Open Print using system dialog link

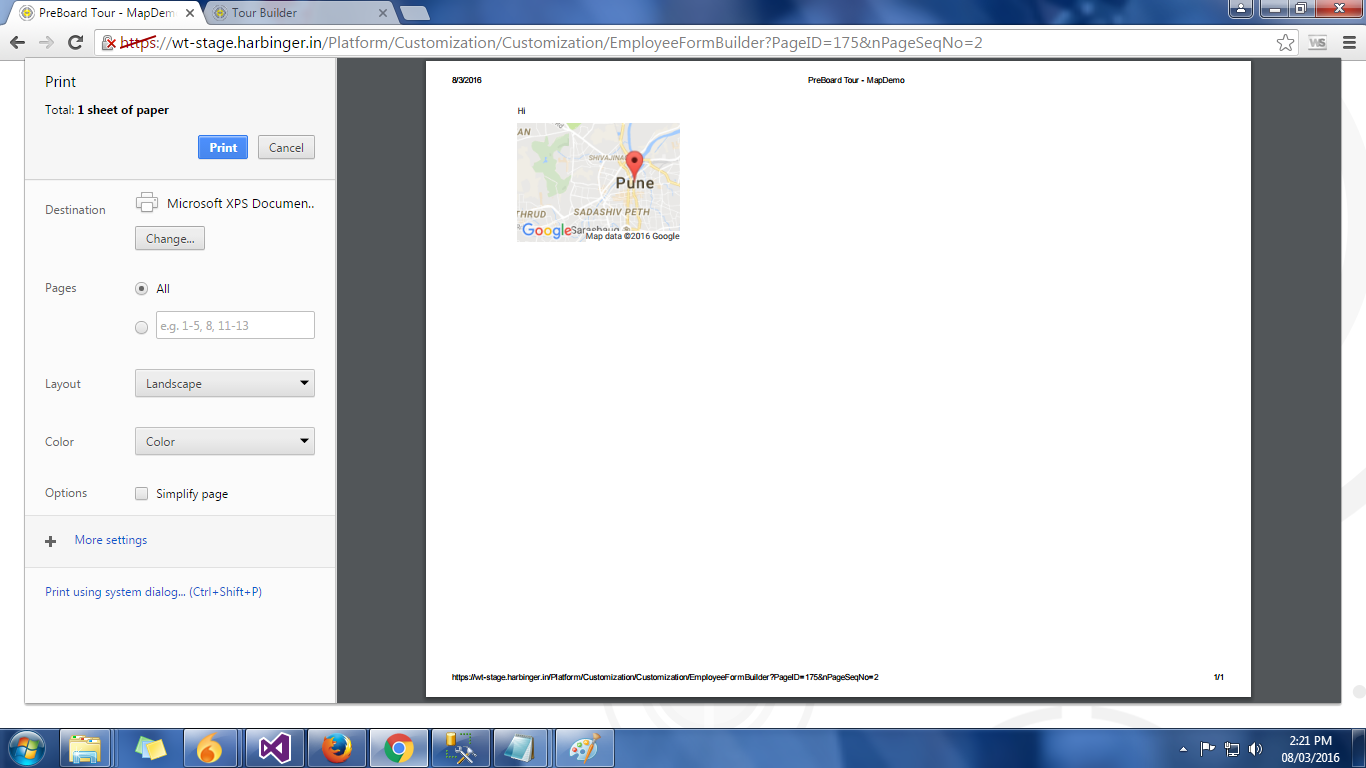(153, 592)
